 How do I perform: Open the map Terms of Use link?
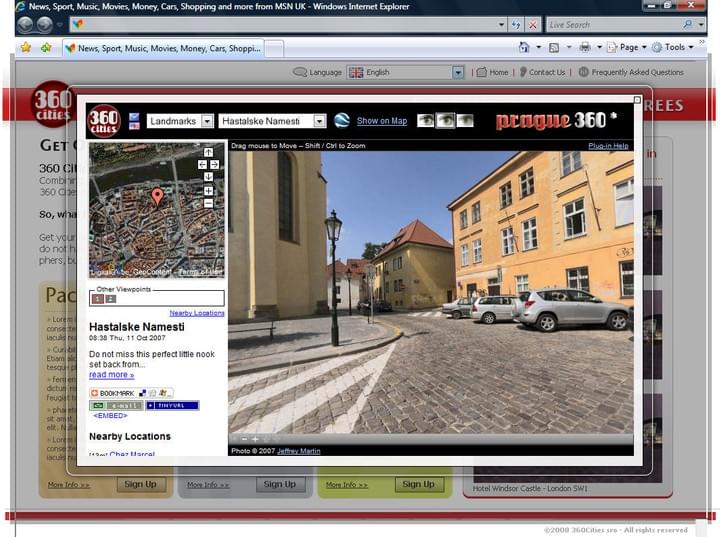coord(201,272)
